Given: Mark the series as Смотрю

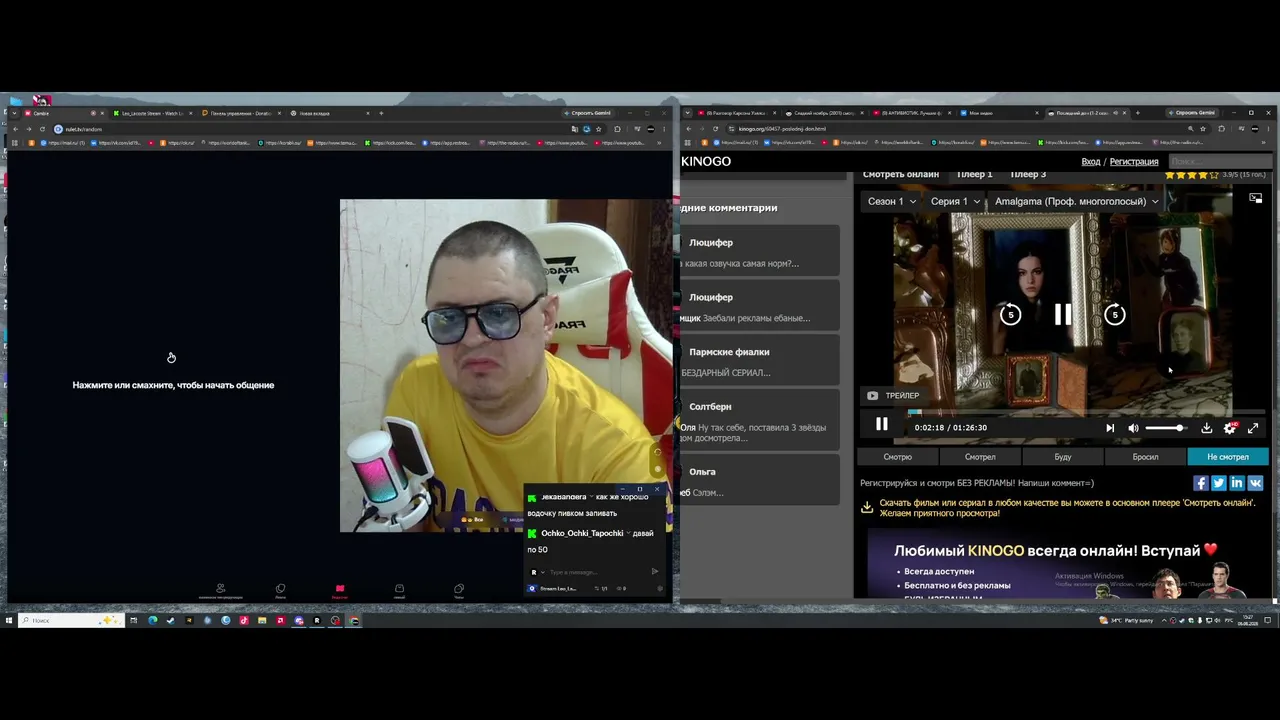Looking at the screenshot, I should pos(897,457).
